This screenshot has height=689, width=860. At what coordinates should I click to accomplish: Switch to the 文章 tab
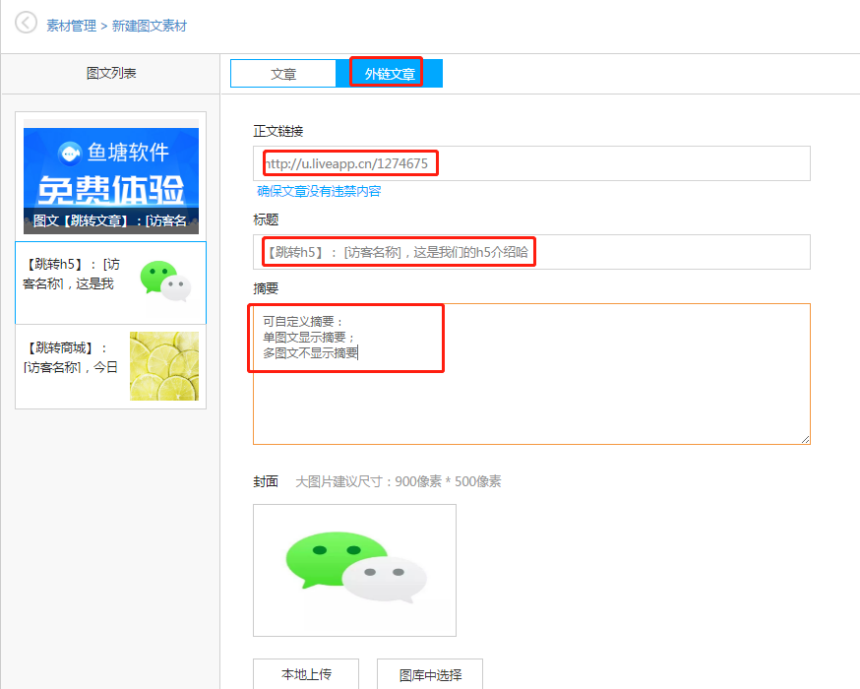coord(283,74)
